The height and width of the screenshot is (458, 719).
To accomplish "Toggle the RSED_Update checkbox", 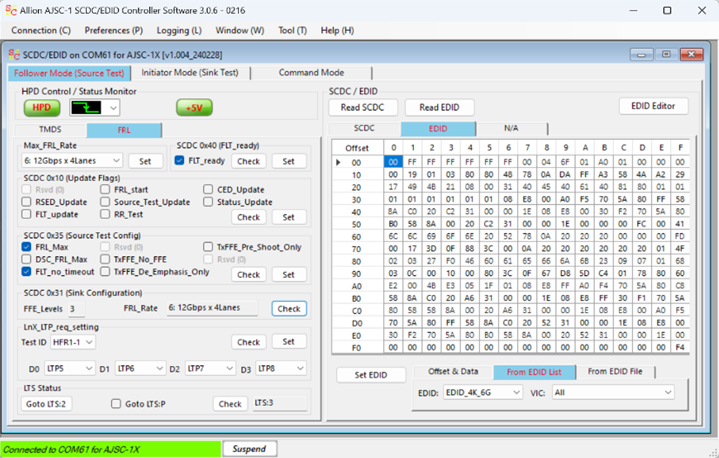I will coord(27,202).
